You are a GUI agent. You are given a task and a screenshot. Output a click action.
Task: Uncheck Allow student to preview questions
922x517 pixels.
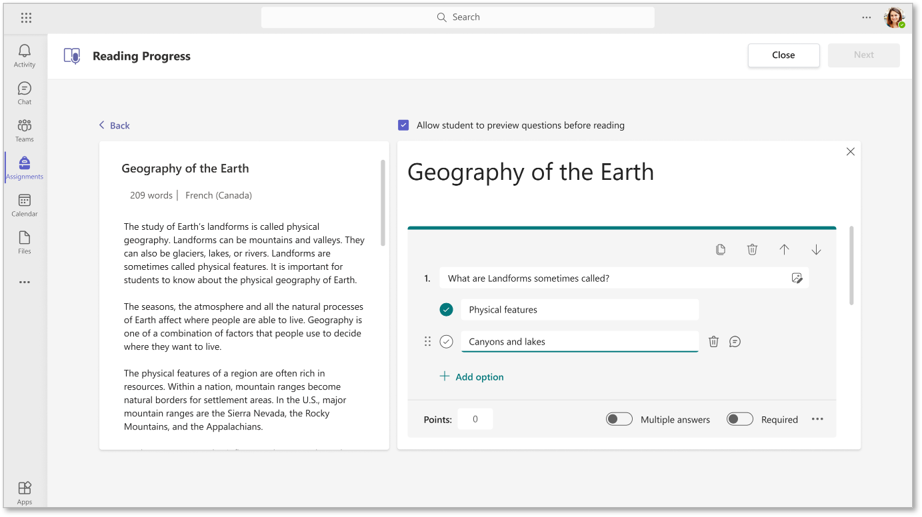[403, 125]
